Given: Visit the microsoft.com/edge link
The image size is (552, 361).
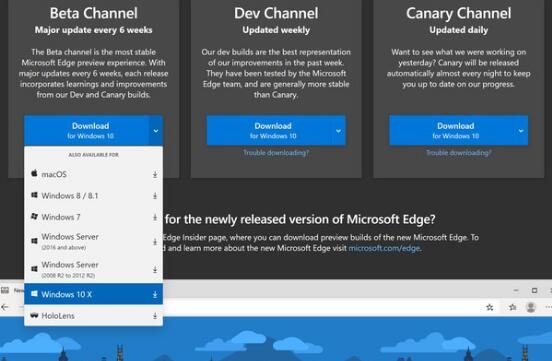Looking at the screenshot, I should pos(384,248).
